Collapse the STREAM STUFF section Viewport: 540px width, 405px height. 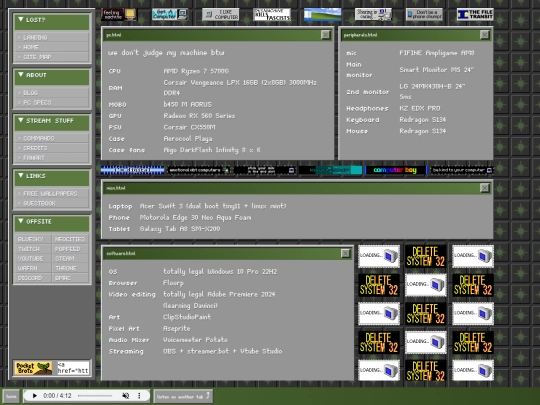tap(52, 122)
